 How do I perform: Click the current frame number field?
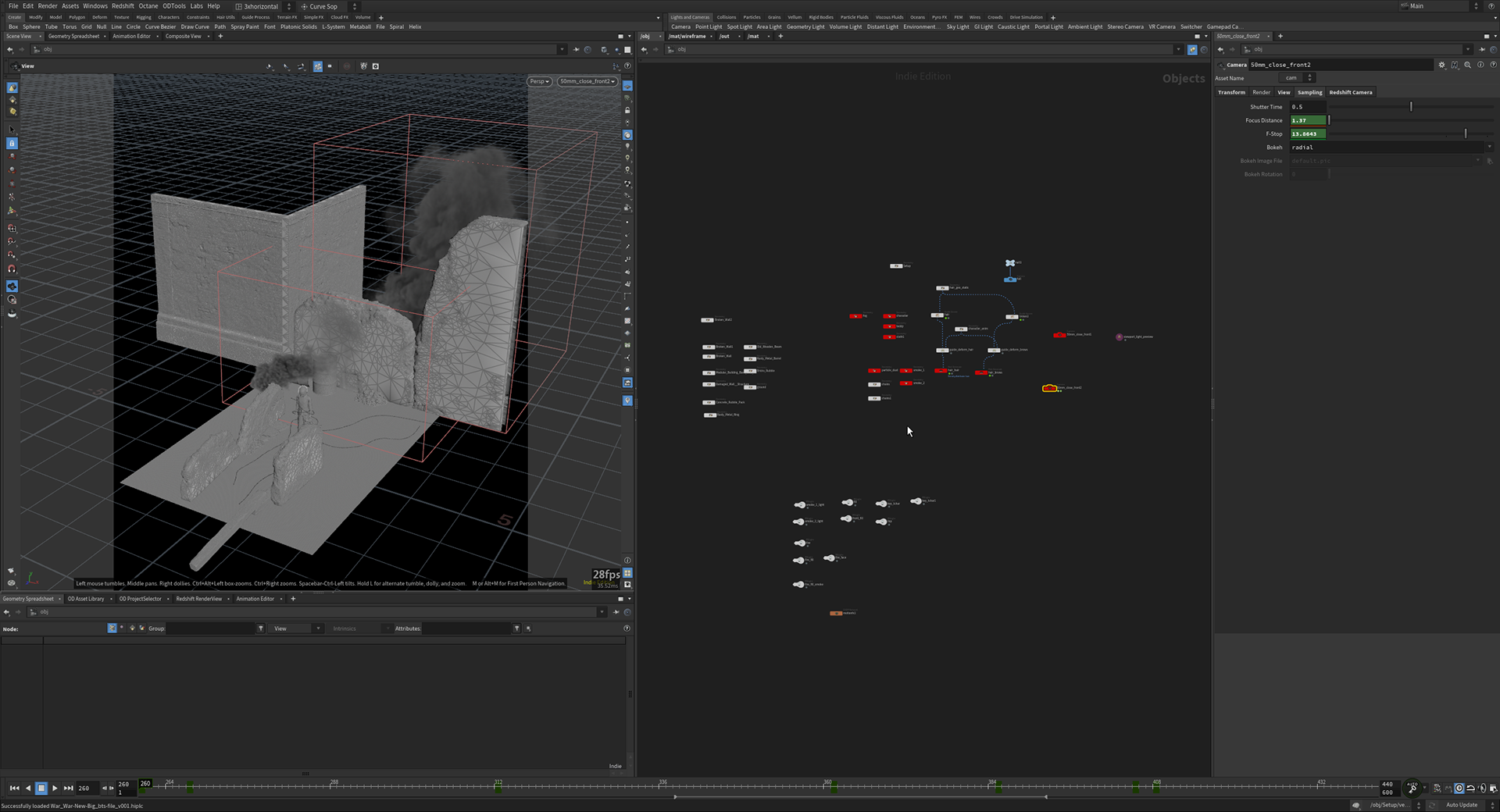86,788
